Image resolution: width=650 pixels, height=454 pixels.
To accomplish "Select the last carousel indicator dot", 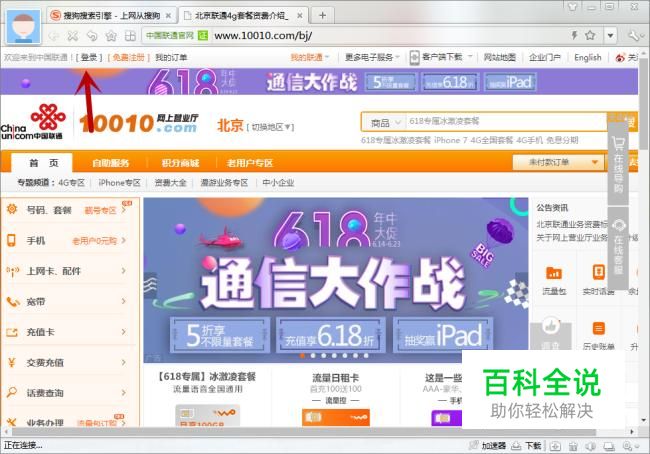I will (366, 355).
